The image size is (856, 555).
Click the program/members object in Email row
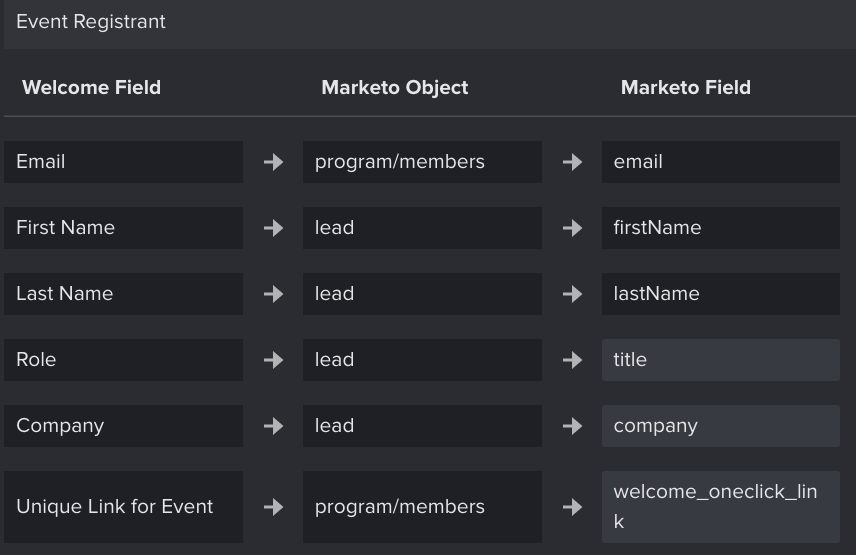[423, 162]
